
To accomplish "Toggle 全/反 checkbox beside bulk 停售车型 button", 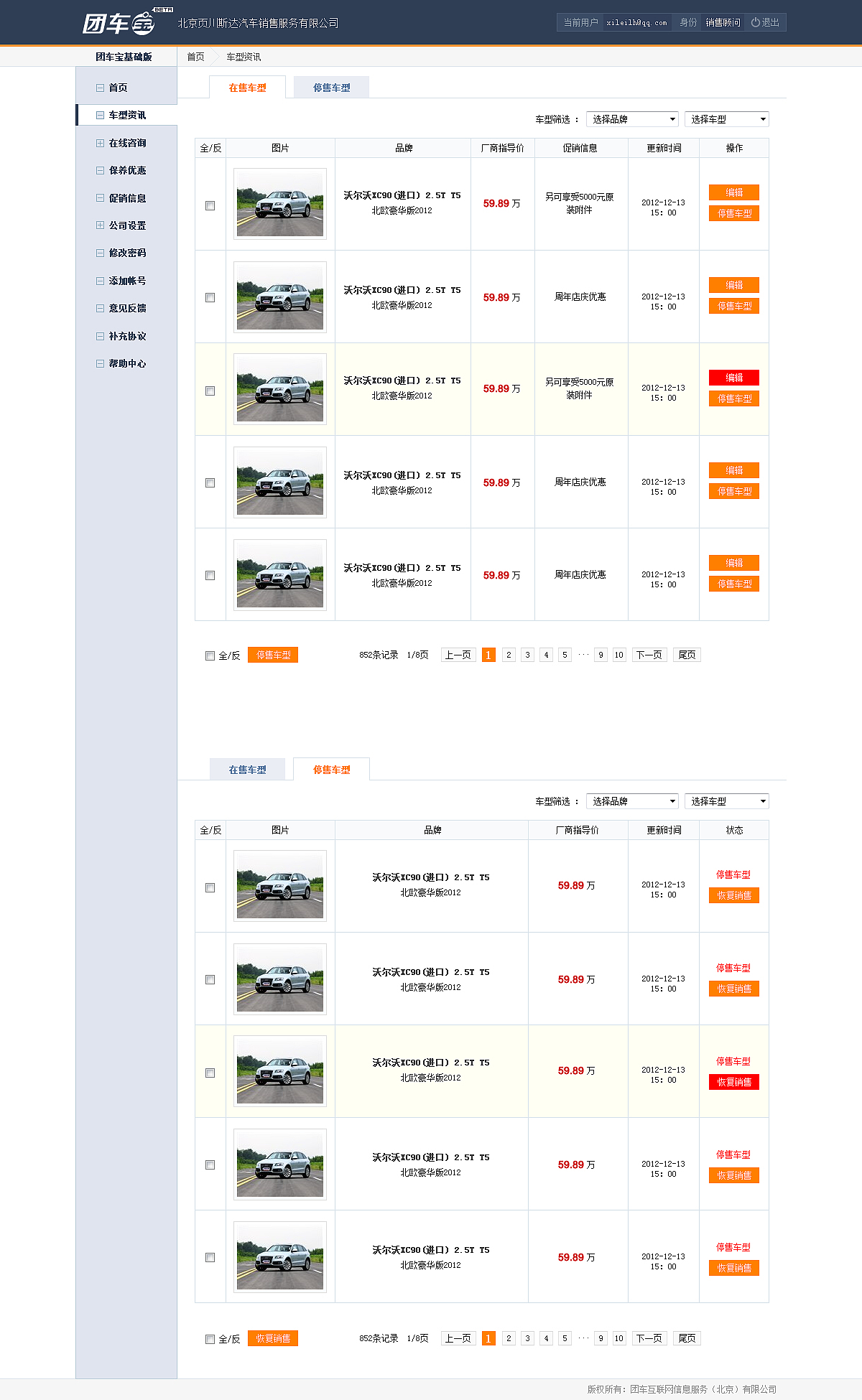I will tap(210, 655).
